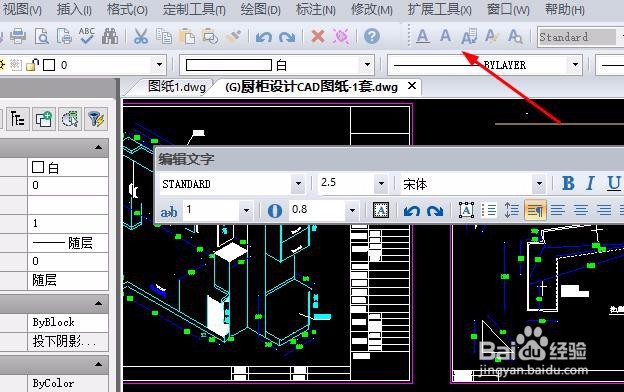
Task: Open the layer 0 dropdown
Action: click(x=159, y=65)
